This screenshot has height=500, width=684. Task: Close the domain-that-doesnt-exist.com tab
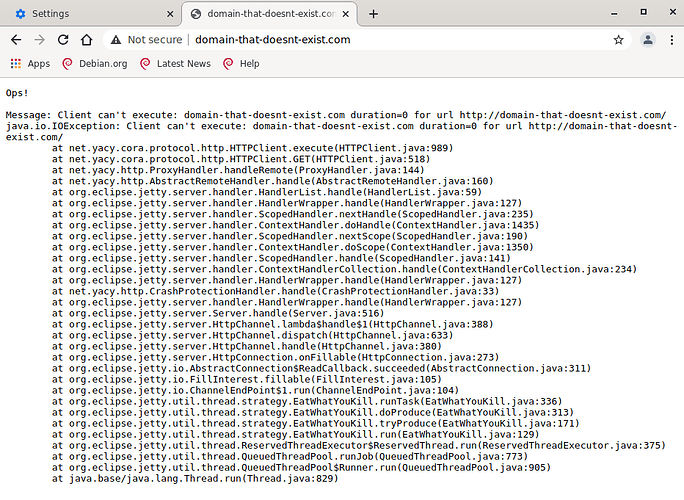click(x=345, y=14)
